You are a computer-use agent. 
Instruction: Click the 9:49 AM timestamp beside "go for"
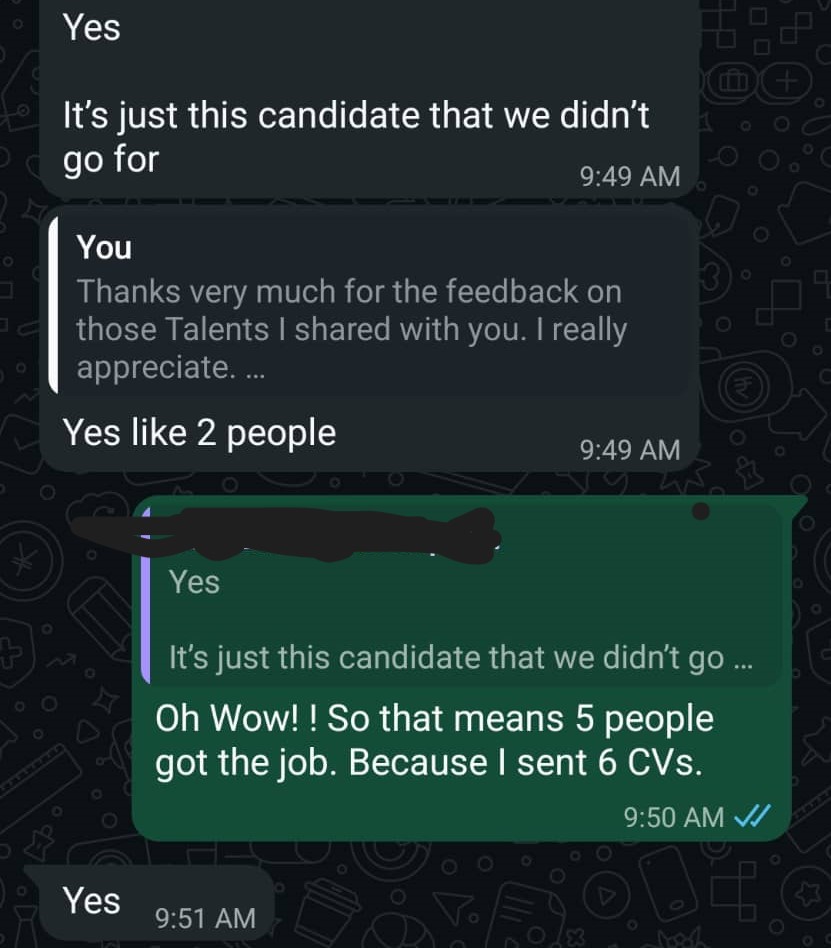point(630,176)
